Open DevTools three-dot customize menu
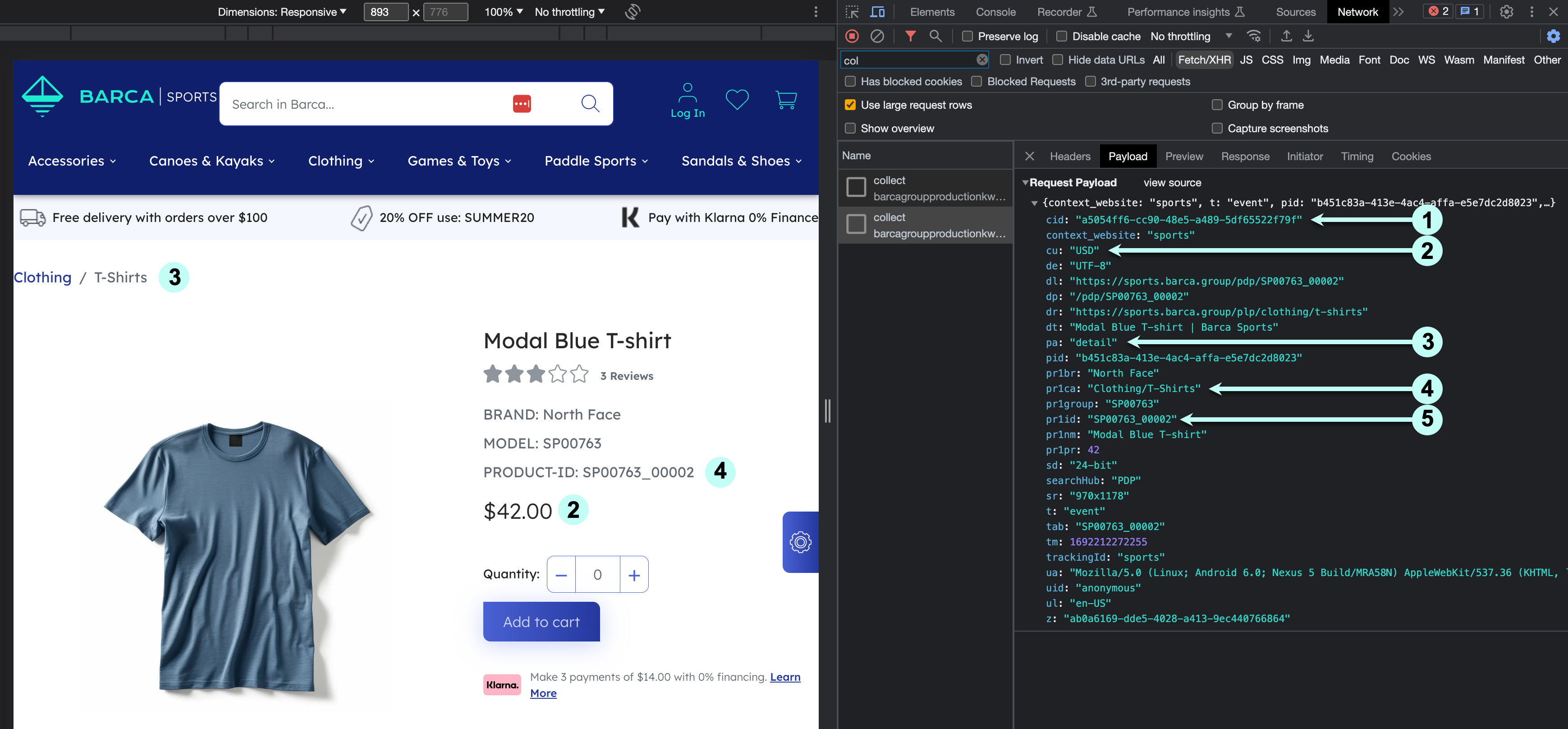This screenshot has height=729, width=1568. (x=1532, y=12)
